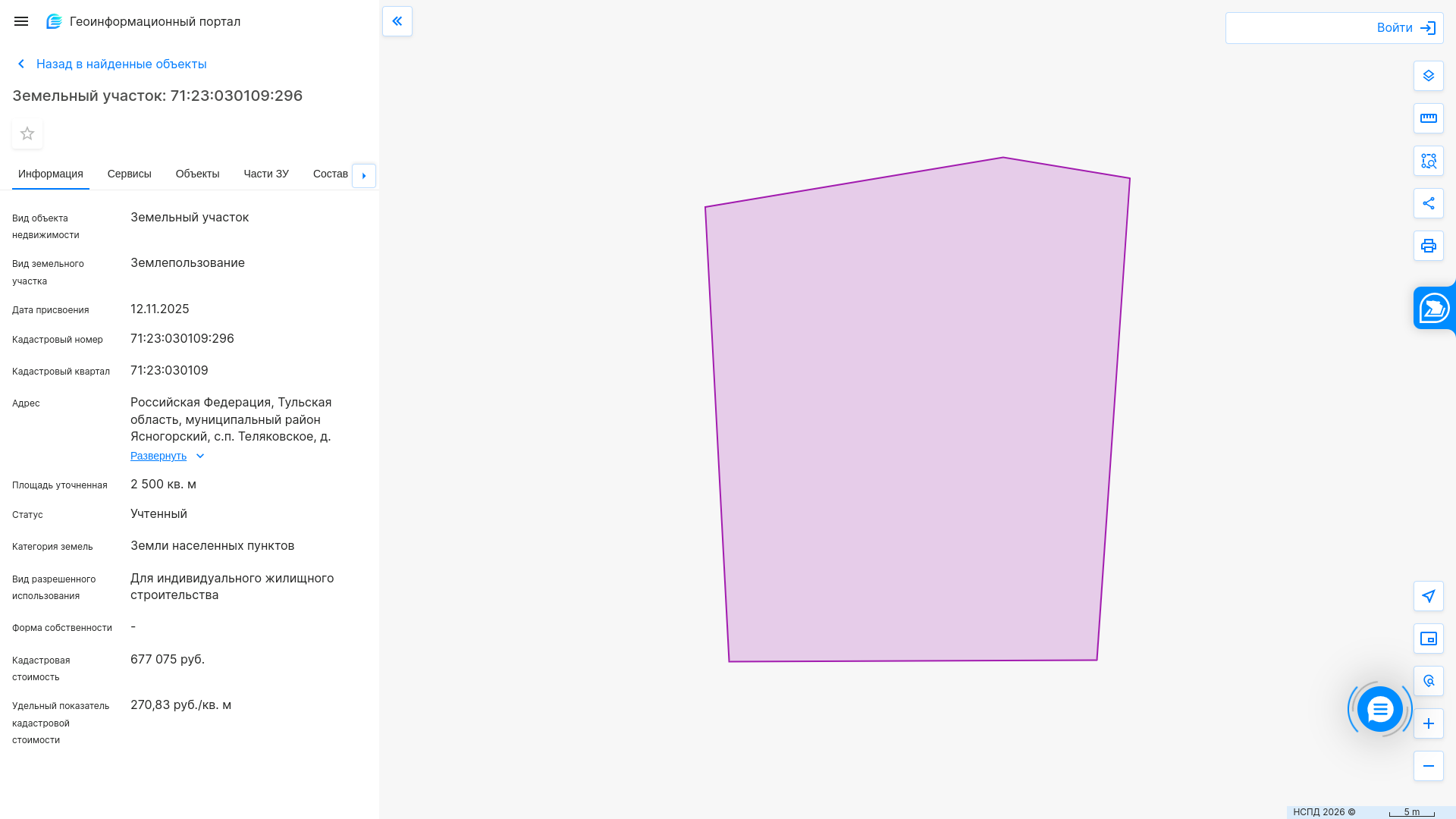The width and height of the screenshot is (1456, 819).
Task: Add the land plot to favorites star
Action: pyautogui.click(x=27, y=133)
